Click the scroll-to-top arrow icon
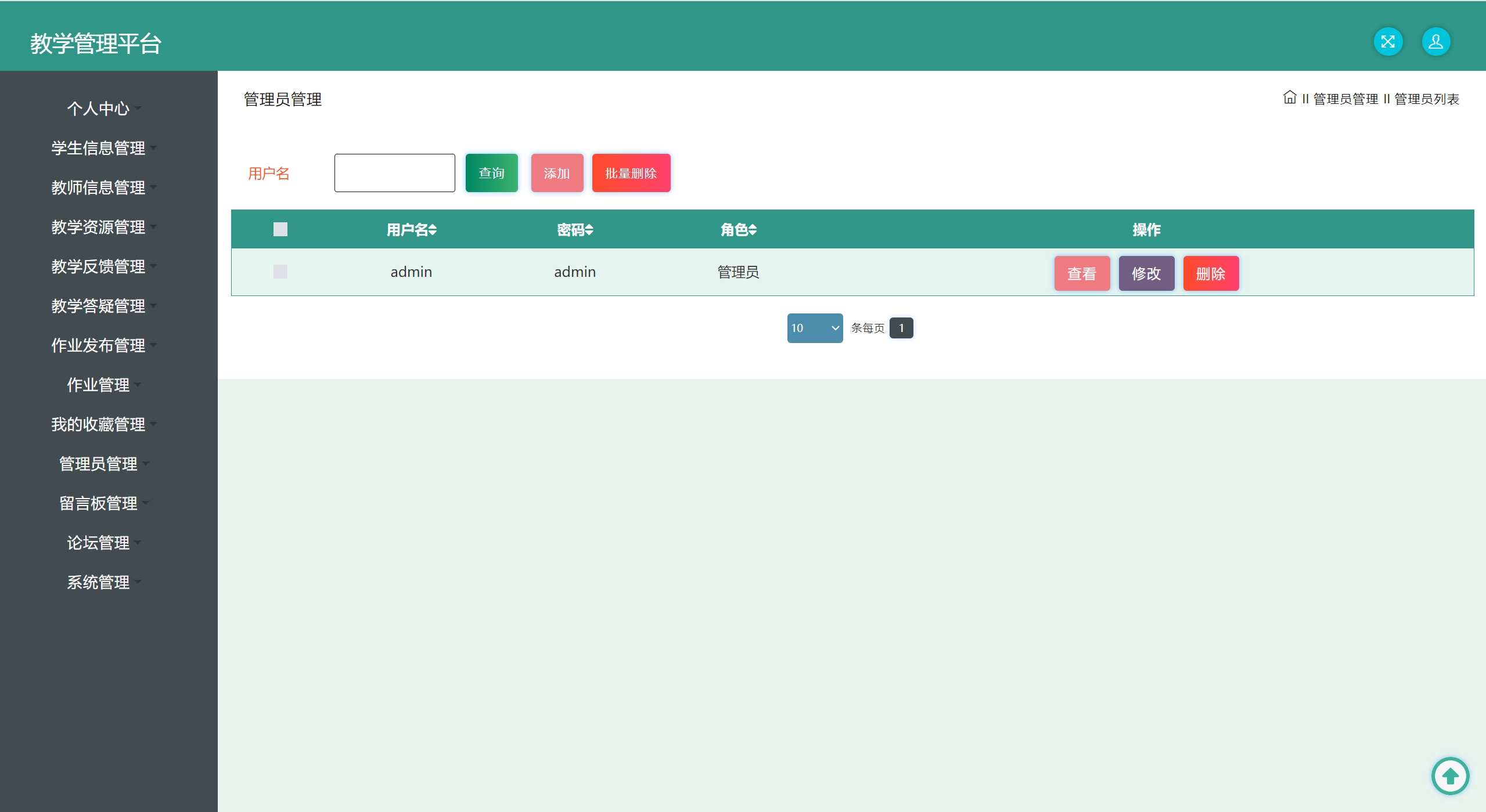The height and width of the screenshot is (812, 1486). click(1450, 775)
